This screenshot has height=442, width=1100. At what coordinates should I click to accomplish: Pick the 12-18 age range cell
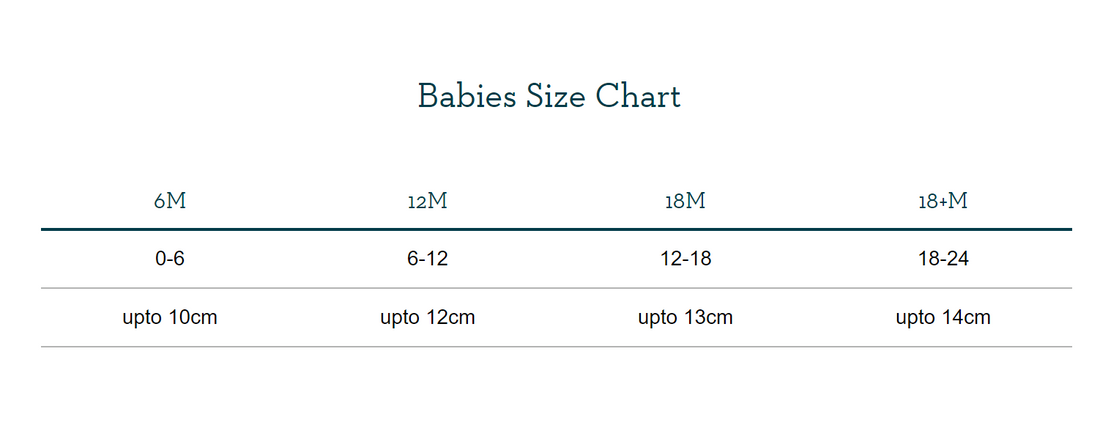pyautogui.click(x=685, y=259)
